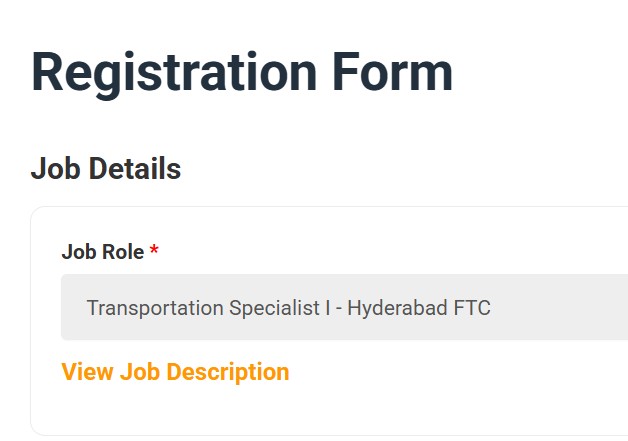The height and width of the screenshot is (441, 628).
Task: Select the Job Role field label
Action: tap(103, 252)
